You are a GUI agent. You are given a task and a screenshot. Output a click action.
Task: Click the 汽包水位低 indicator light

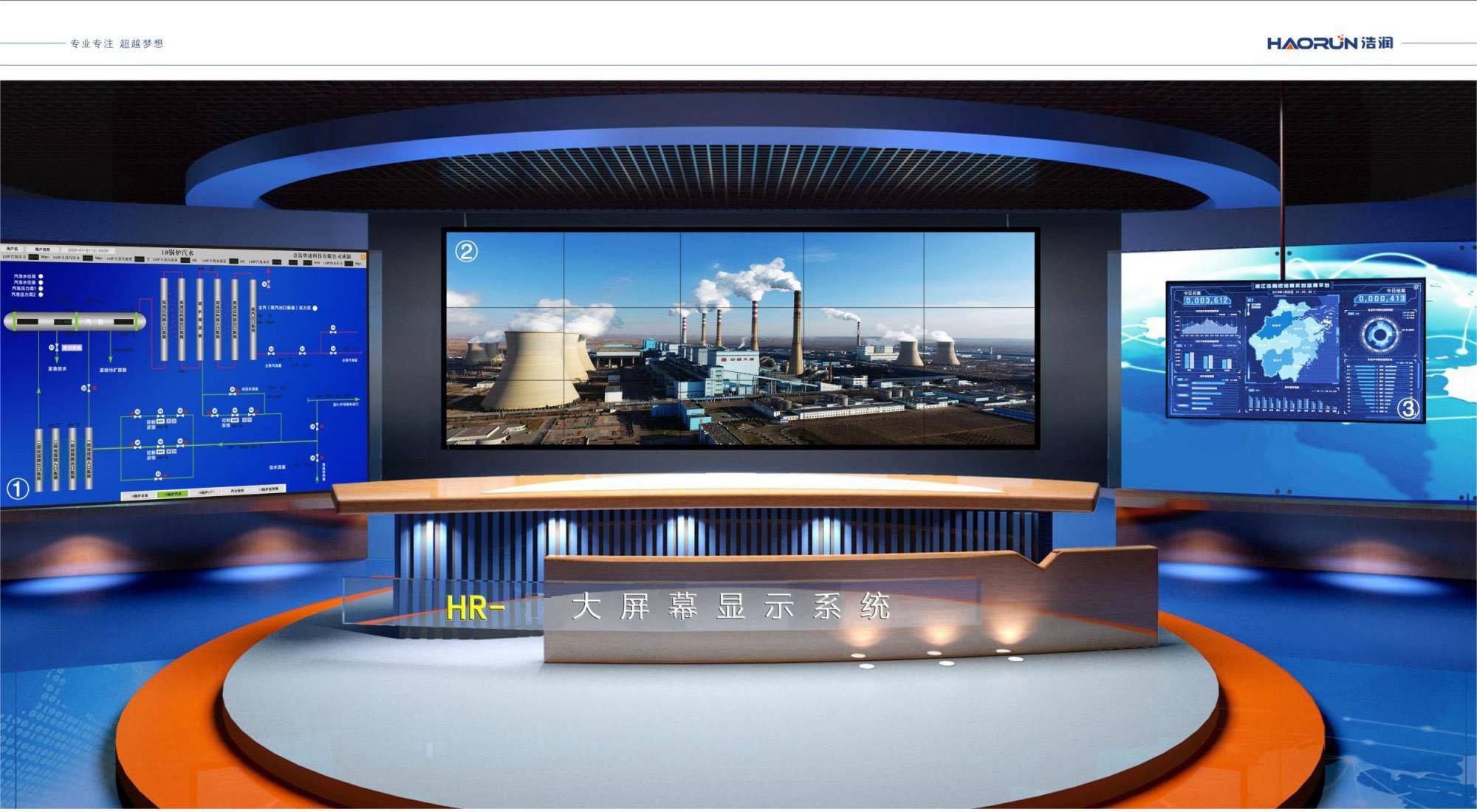pyautogui.click(x=41, y=282)
